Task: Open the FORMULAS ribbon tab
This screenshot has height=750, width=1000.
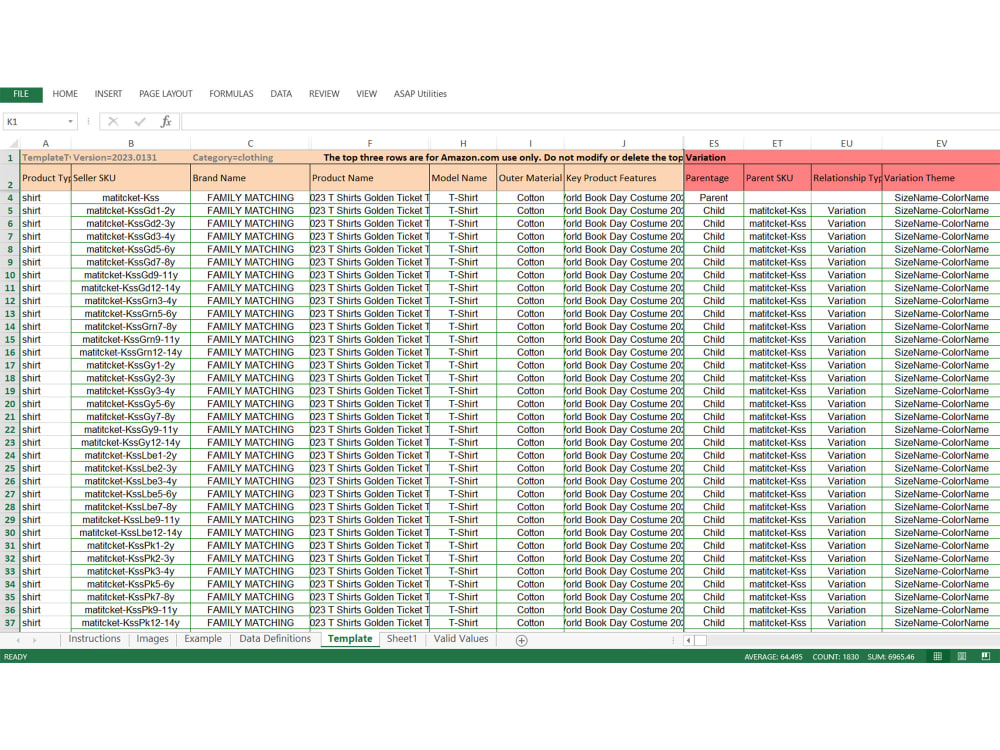Action: coord(230,93)
